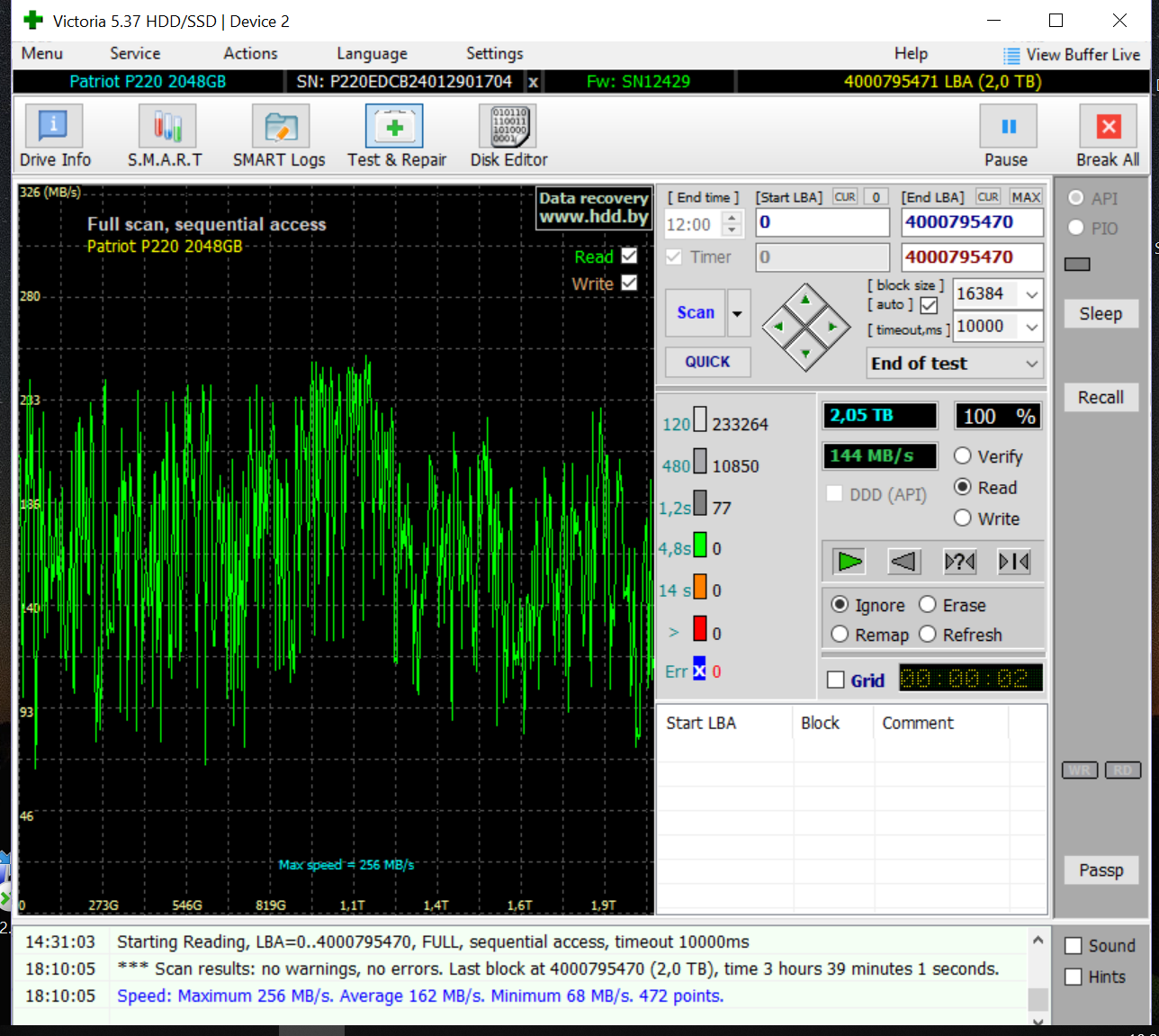Open the Drive Info panel

pyautogui.click(x=54, y=127)
